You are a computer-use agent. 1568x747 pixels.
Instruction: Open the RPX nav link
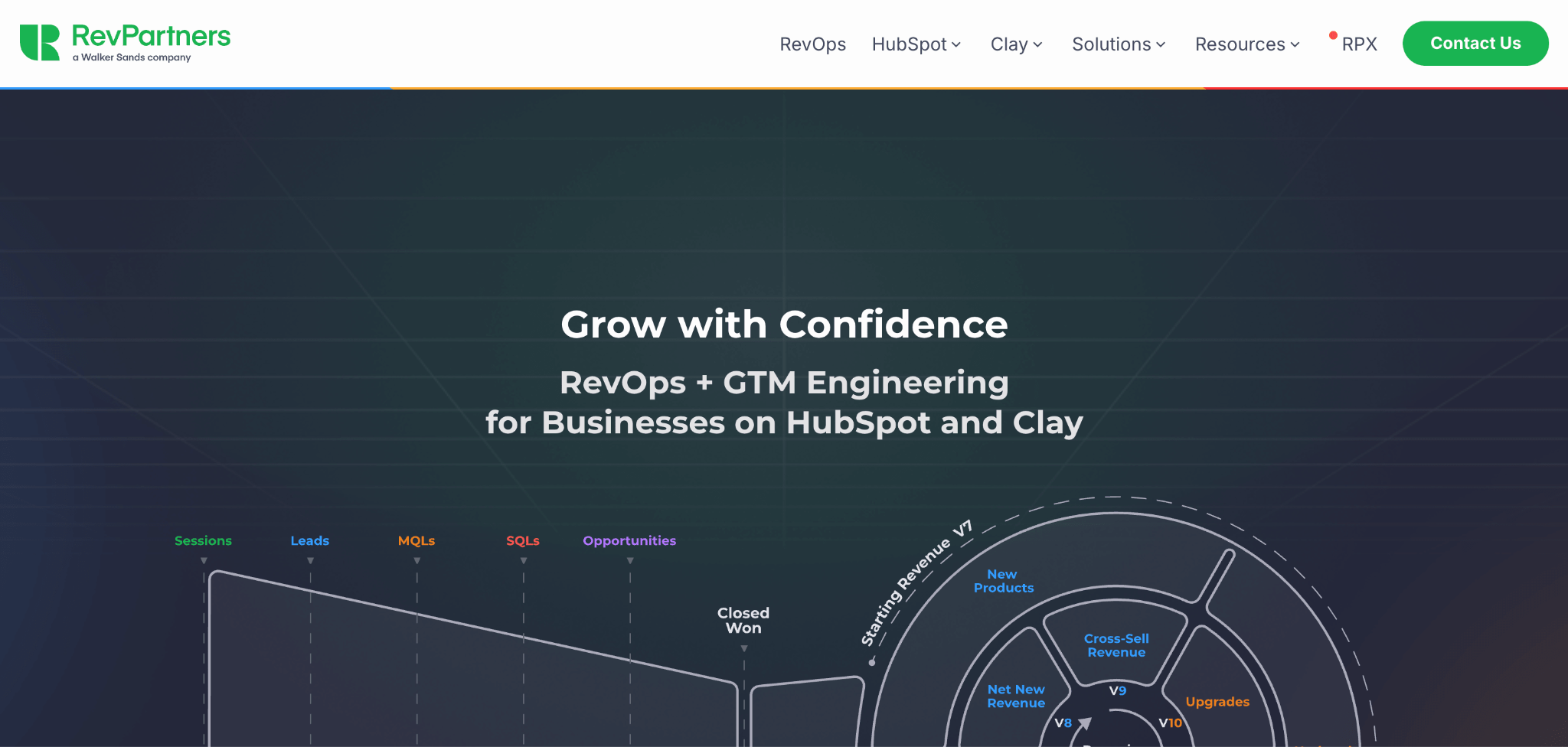coord(1359,44)
